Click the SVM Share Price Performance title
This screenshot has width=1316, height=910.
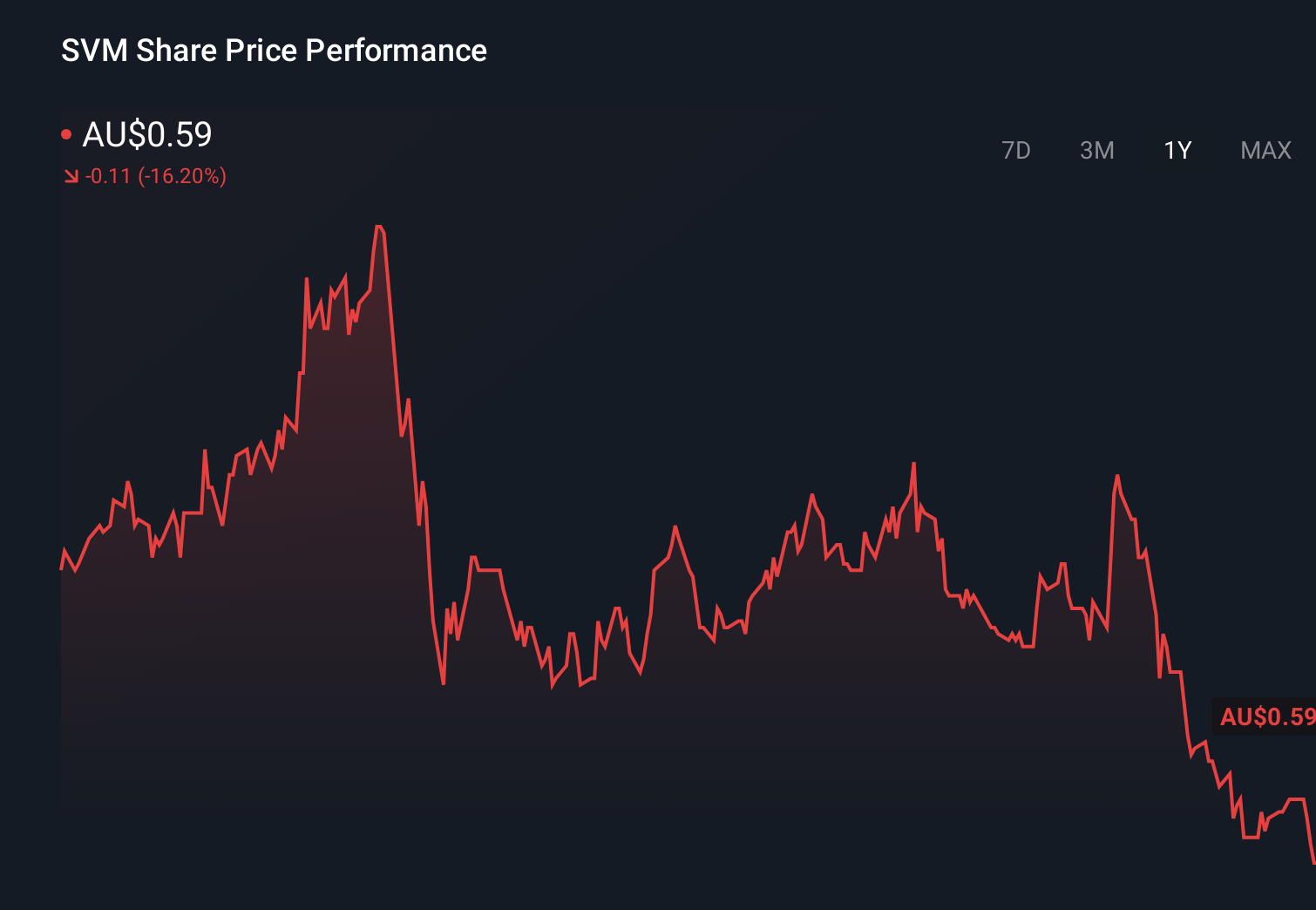click(273, 51)
